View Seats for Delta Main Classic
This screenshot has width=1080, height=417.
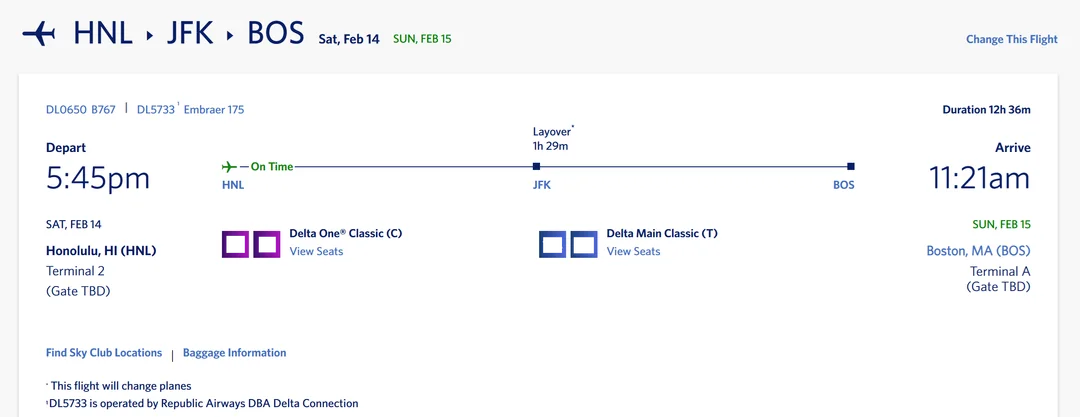coord(633,252)
